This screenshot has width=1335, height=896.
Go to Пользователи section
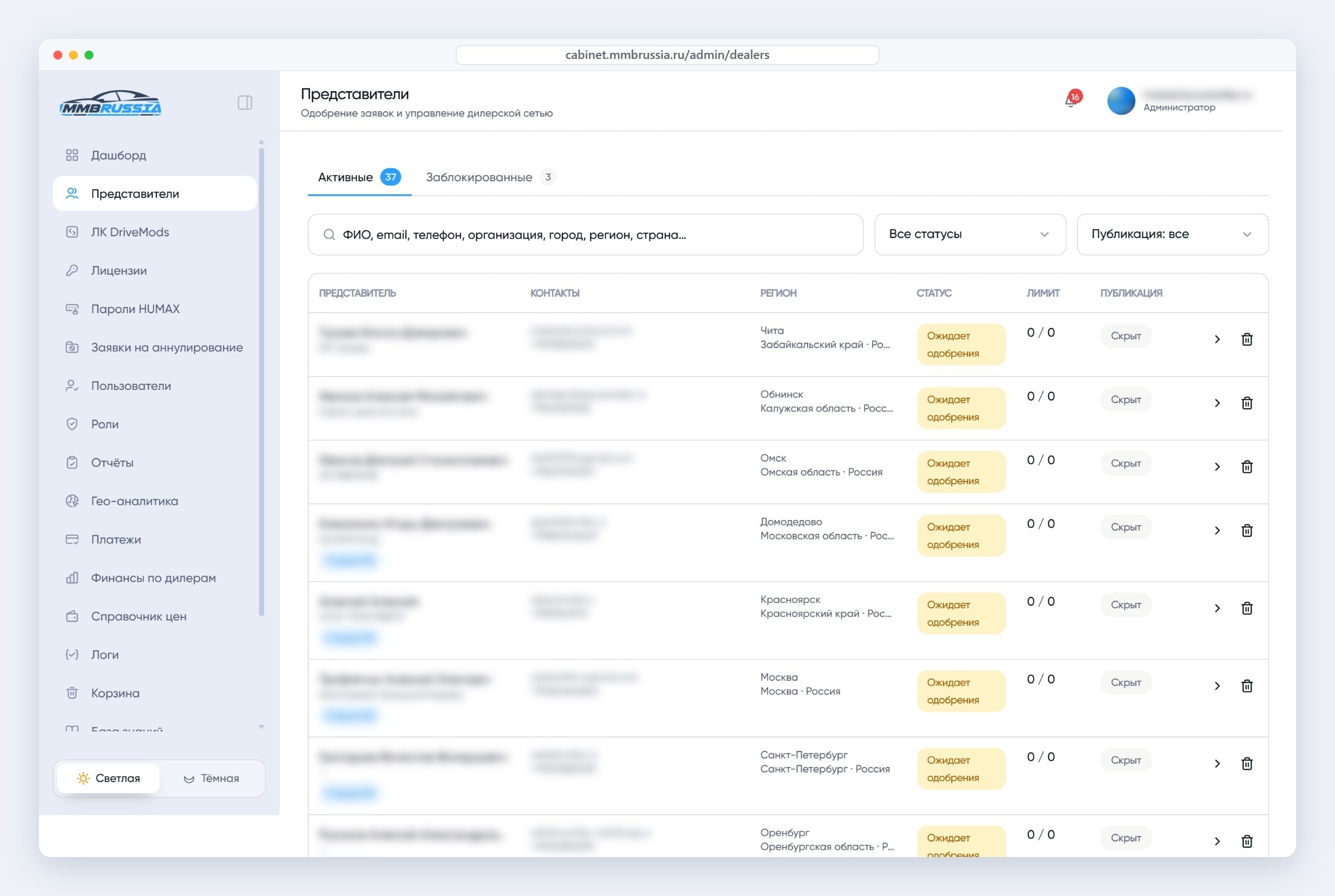click(x=155, y=386)
